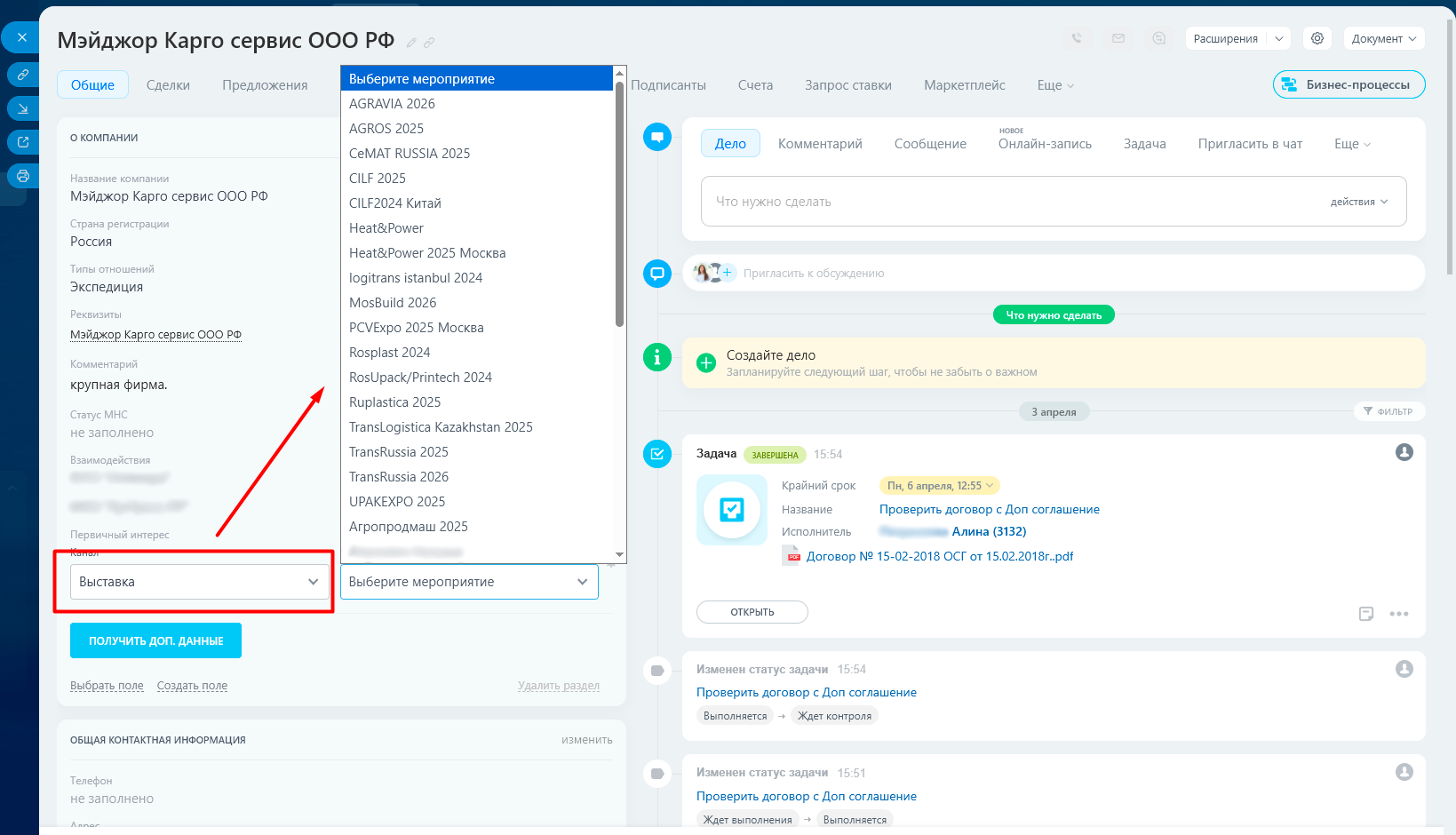1456x835 pixels.
Task: Click the email envelope icon in header
Action: pyautogui.click(x=1118, y=38)
